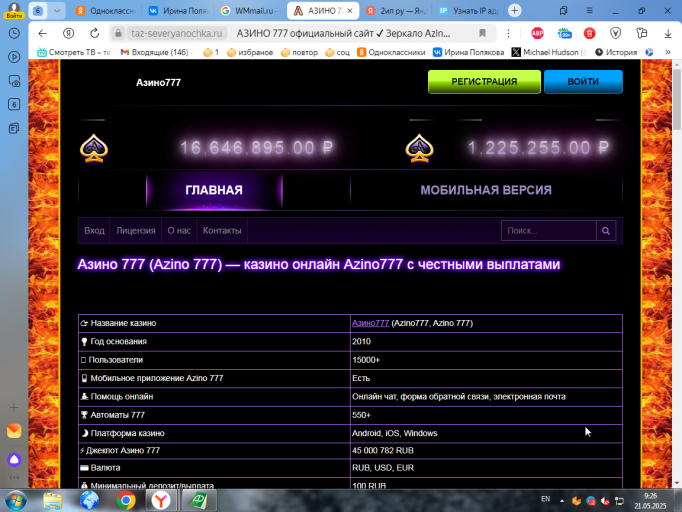Expand hidden bookmarks chevron
Image resolution: width=682 pixels, height=512 pixels.
(x=668, y=52)
